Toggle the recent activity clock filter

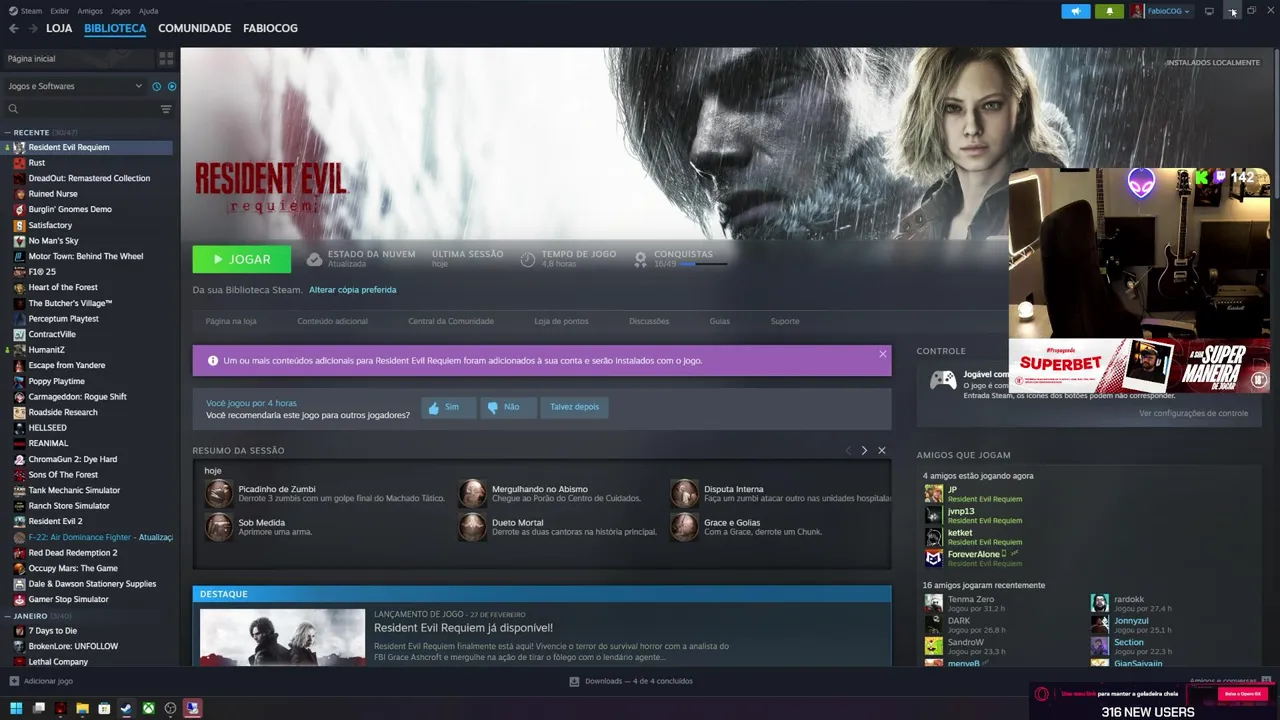157,86
